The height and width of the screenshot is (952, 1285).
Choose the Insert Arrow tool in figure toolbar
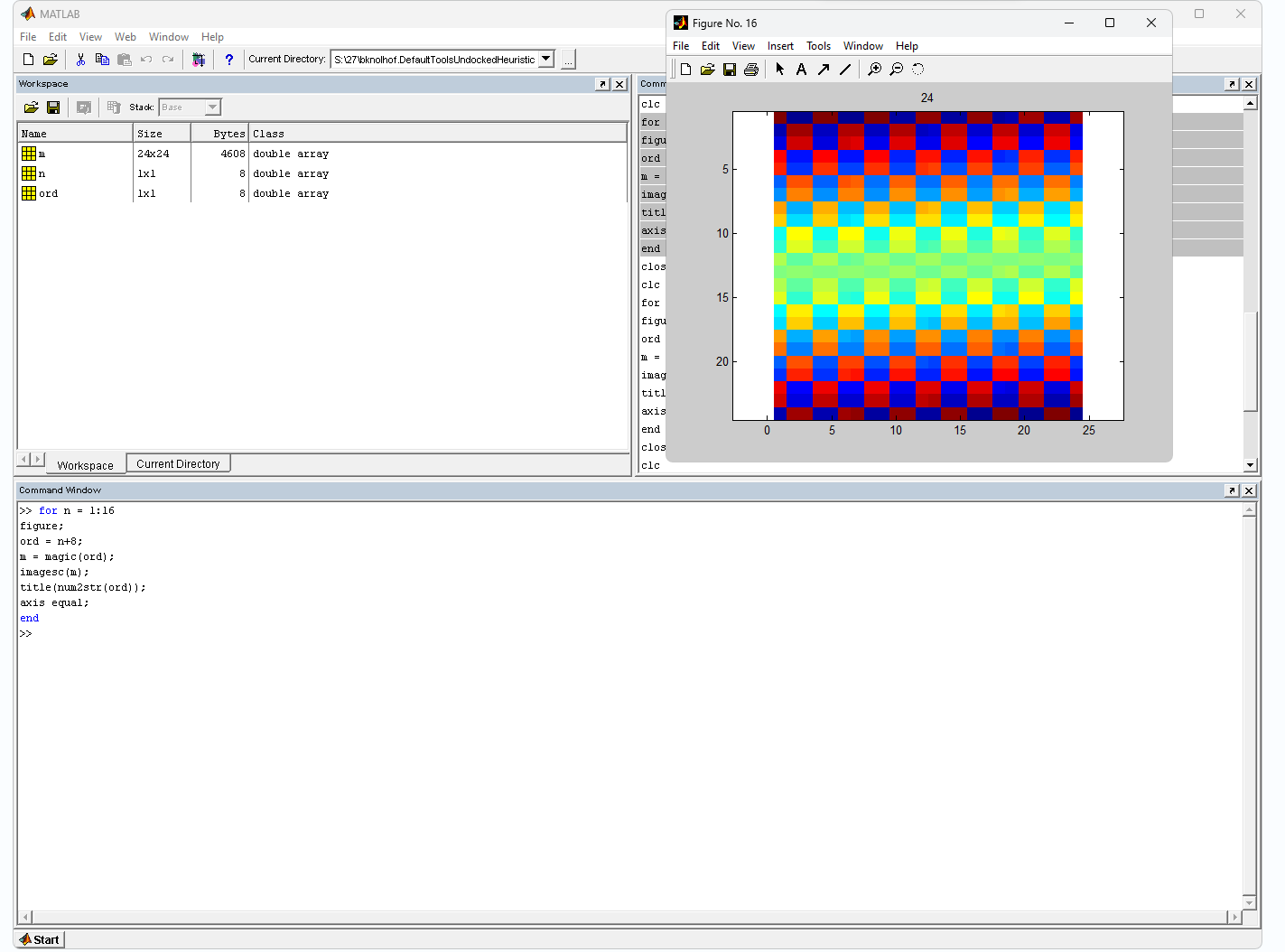click(824, 70)
